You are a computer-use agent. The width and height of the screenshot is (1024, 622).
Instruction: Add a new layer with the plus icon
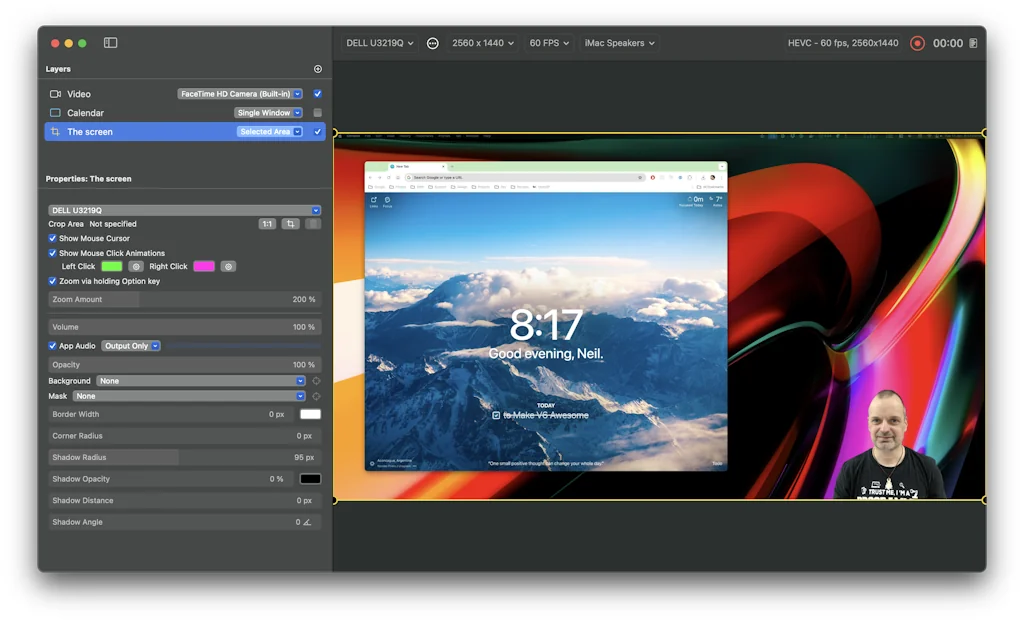coord(318,69)
